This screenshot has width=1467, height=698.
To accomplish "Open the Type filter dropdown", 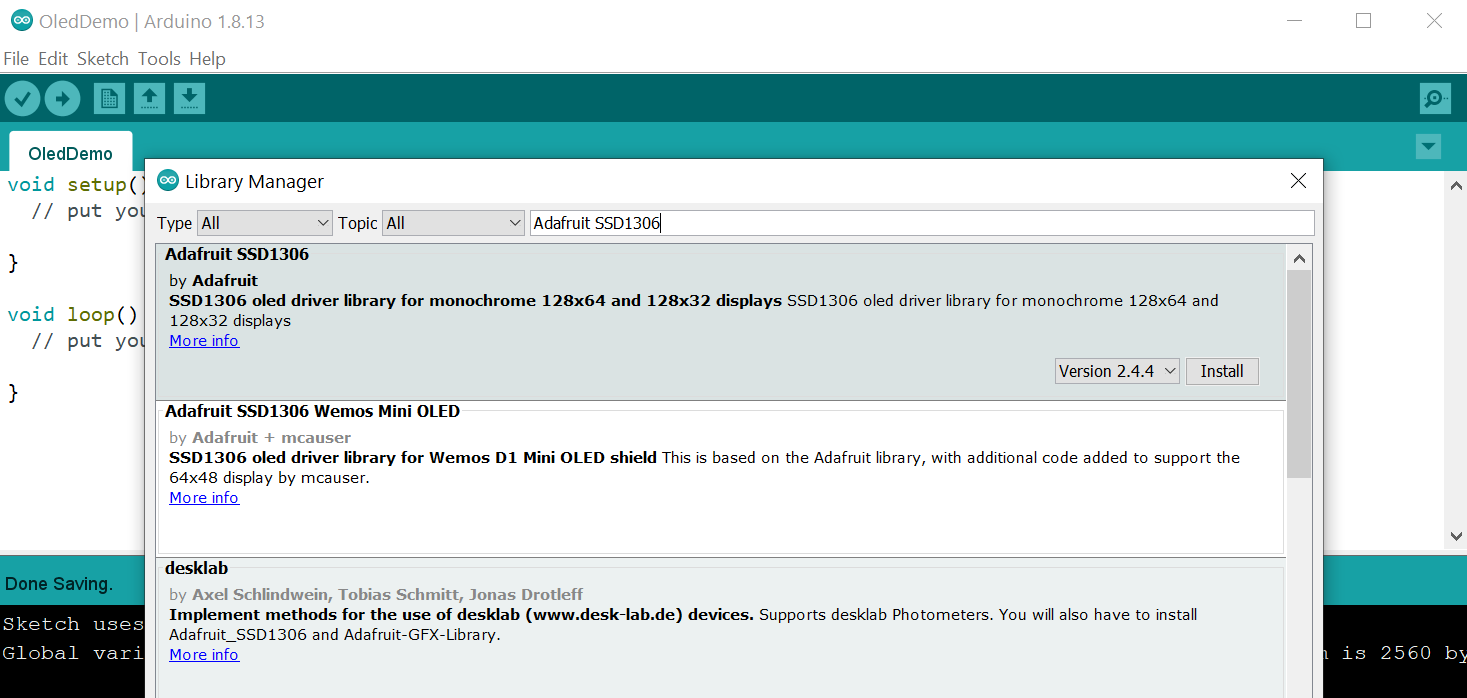I will pyautogui.click(x=265, y=223).
